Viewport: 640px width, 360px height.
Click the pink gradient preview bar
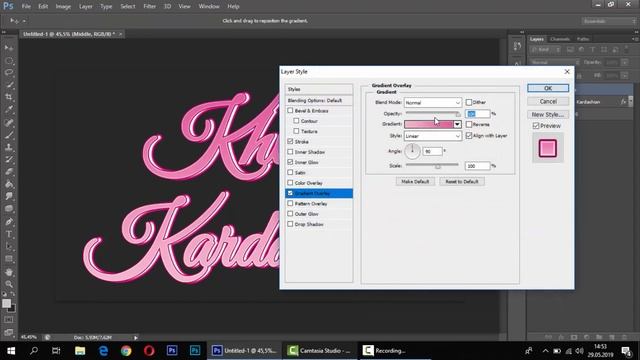click(429, 124)
